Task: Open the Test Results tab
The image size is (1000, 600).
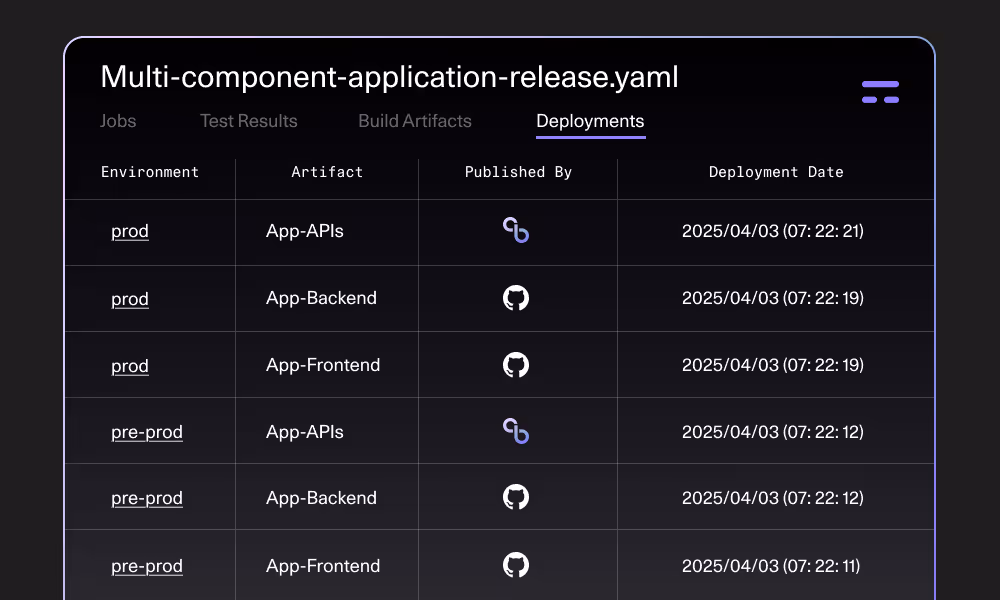Action: [x=248, y=121]
